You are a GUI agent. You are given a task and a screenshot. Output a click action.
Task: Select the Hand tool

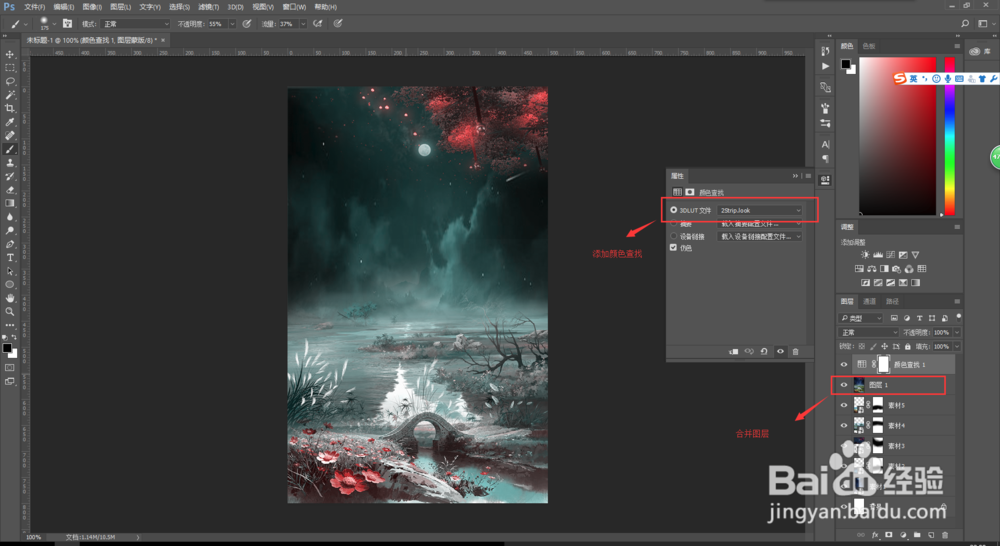[x=10, y=298]
